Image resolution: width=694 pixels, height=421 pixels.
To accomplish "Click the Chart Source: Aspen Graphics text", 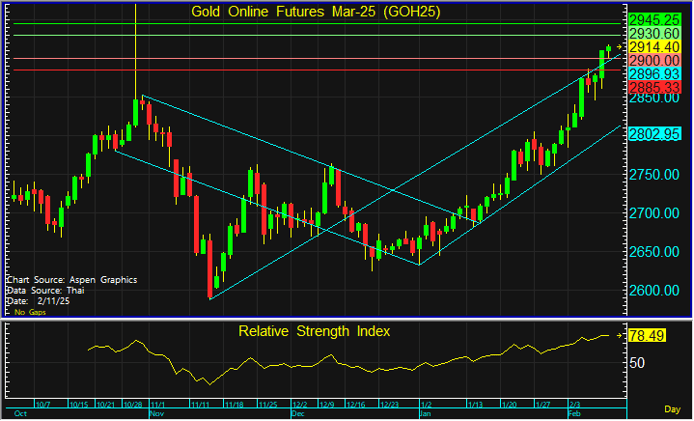I will (x=71, y=279).
